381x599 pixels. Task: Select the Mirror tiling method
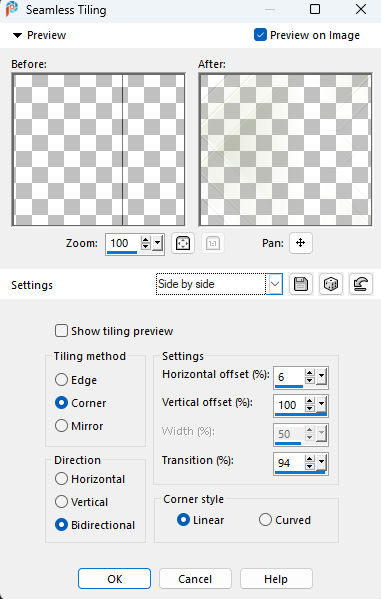61,426
